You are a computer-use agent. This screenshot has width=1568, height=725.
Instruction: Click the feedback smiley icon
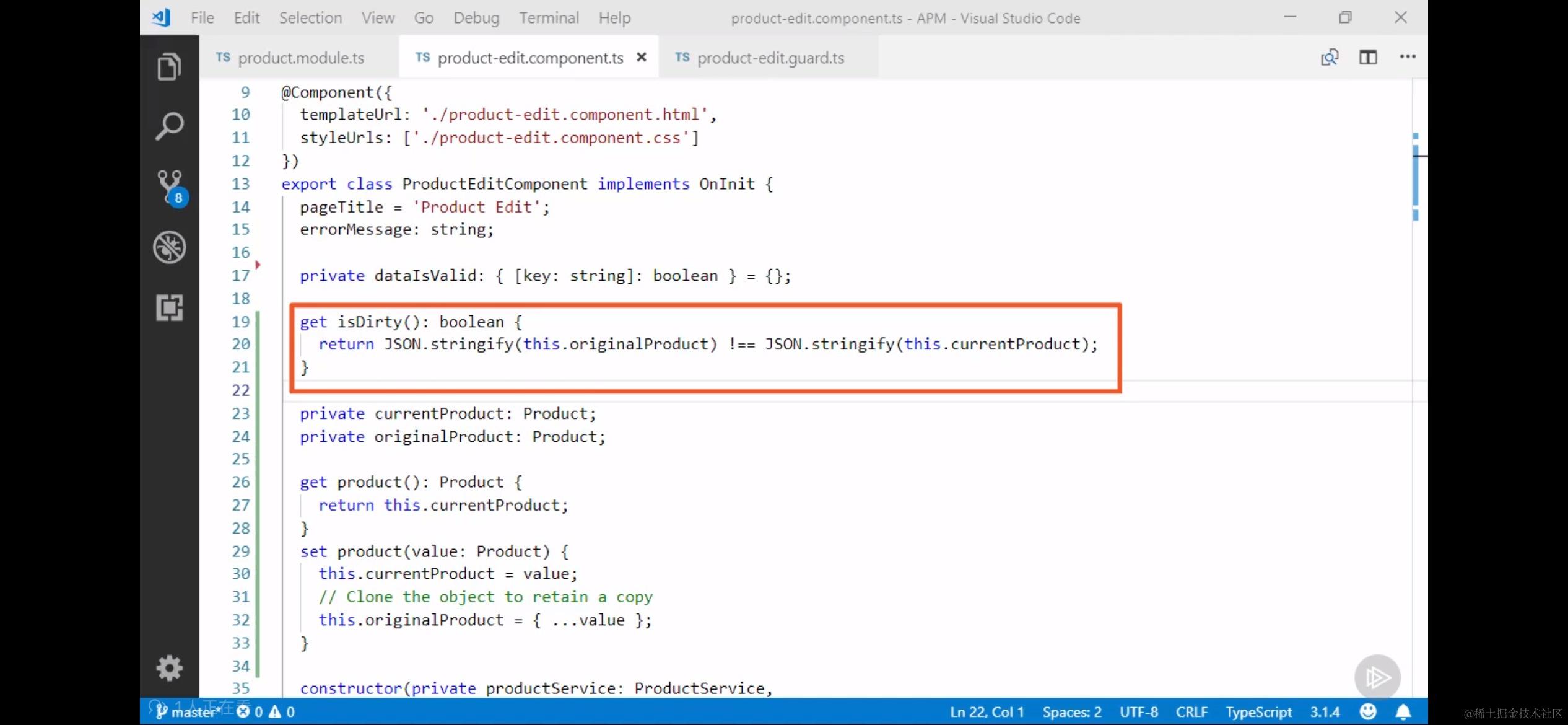1368,712
